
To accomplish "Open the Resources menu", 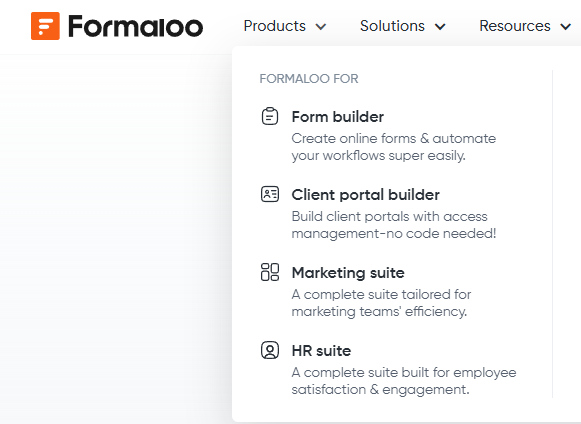I will point(525,26).
